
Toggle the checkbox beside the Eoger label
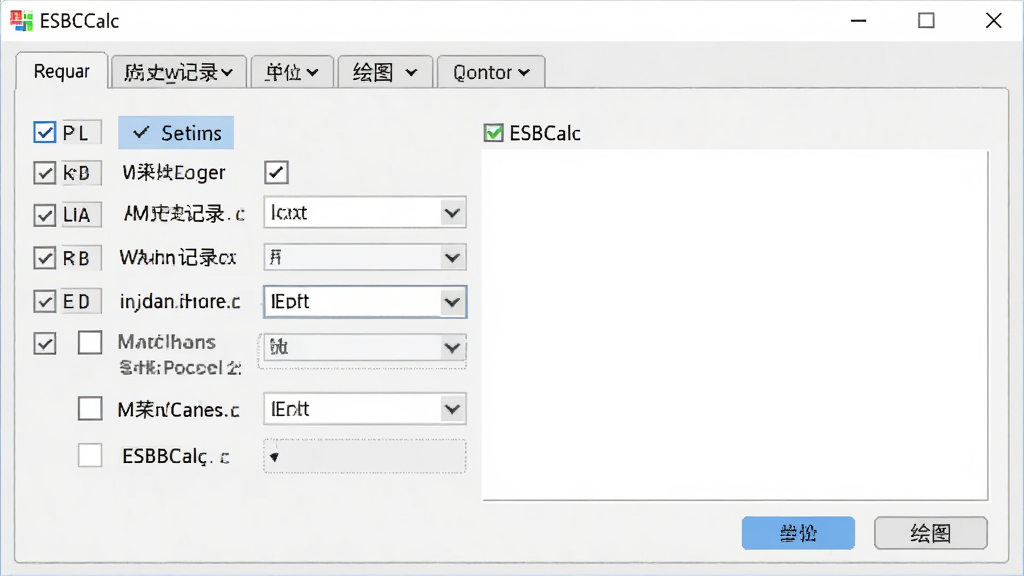[x=276, y=172]
